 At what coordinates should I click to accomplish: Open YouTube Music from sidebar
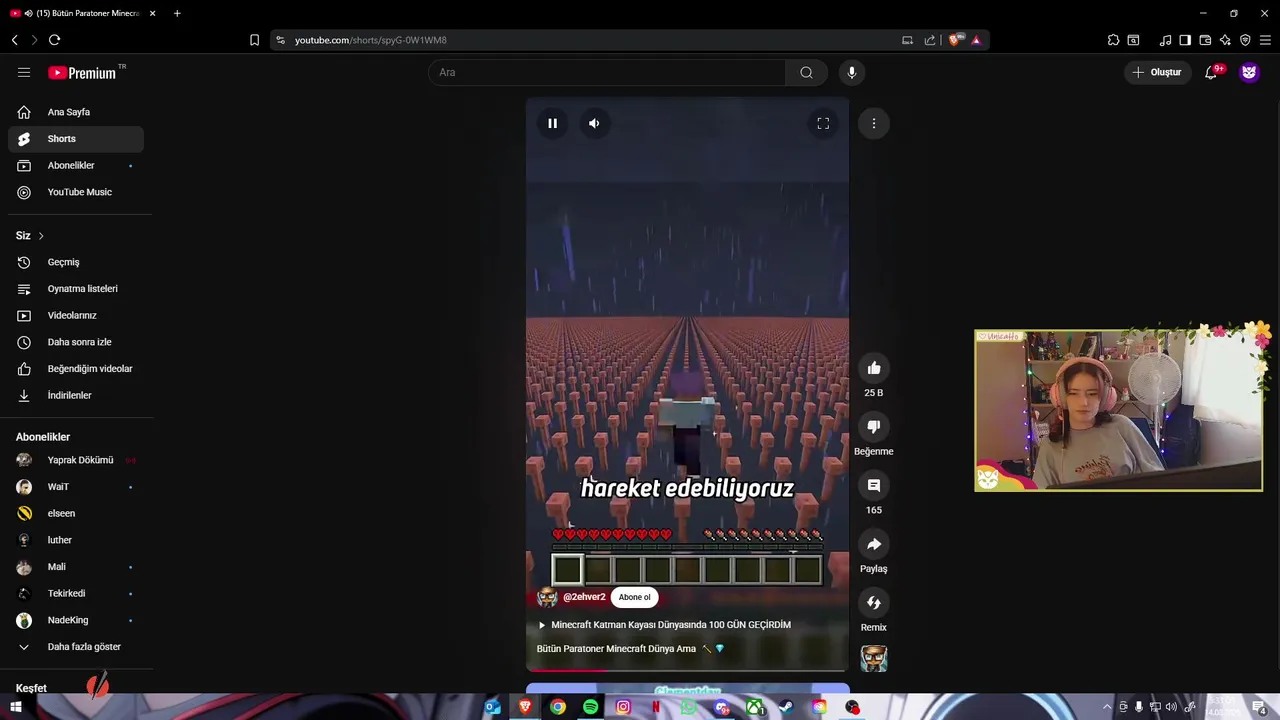pos(76,192)
